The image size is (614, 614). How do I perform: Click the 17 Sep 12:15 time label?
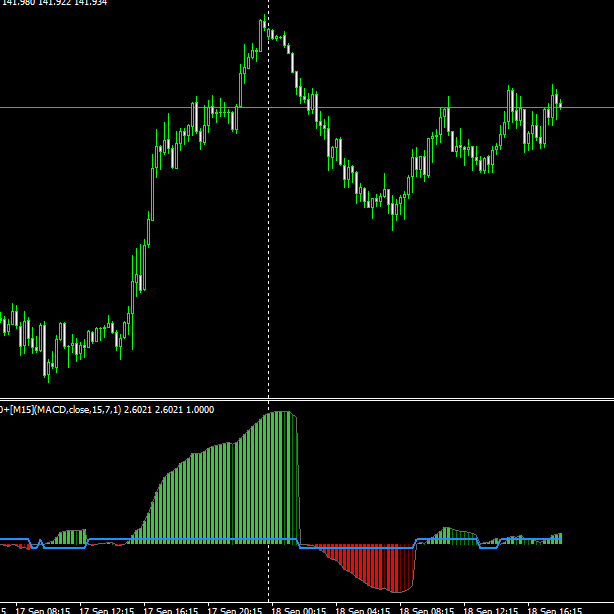click(108, 608)
